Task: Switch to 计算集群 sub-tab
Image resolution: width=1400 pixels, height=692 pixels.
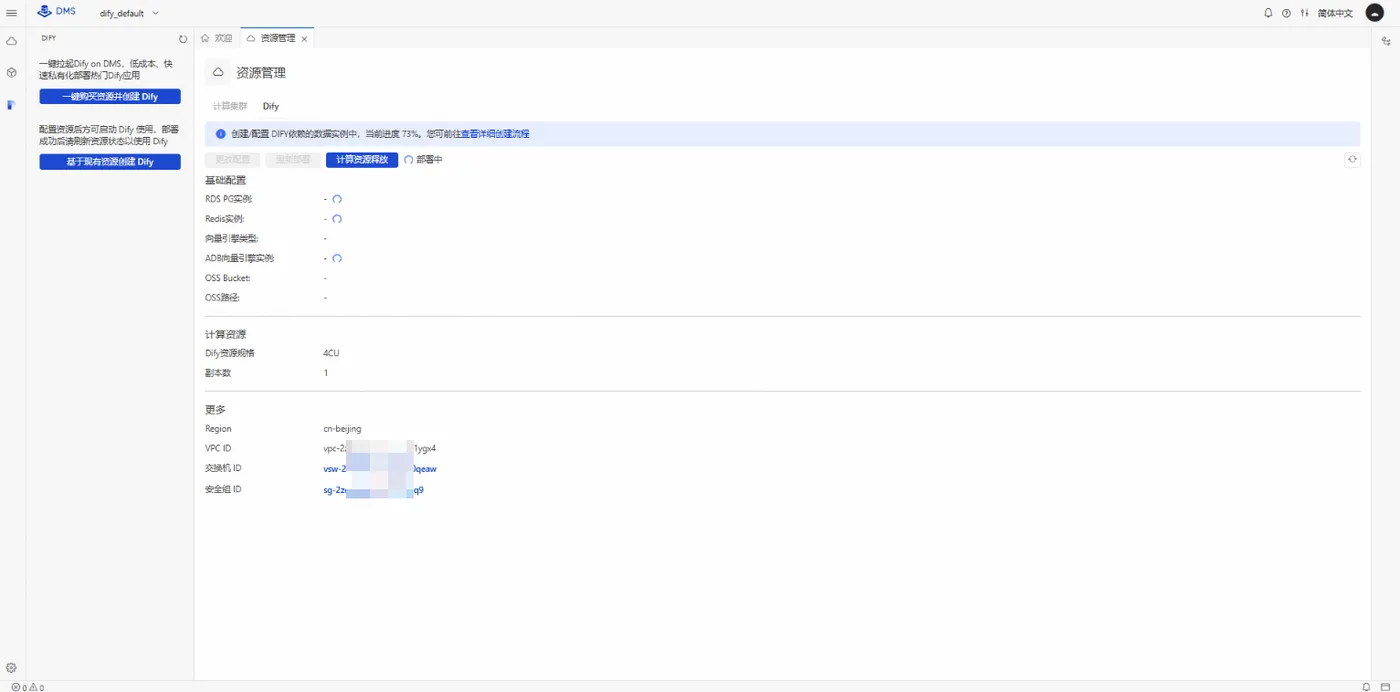Action: [230, 106]
